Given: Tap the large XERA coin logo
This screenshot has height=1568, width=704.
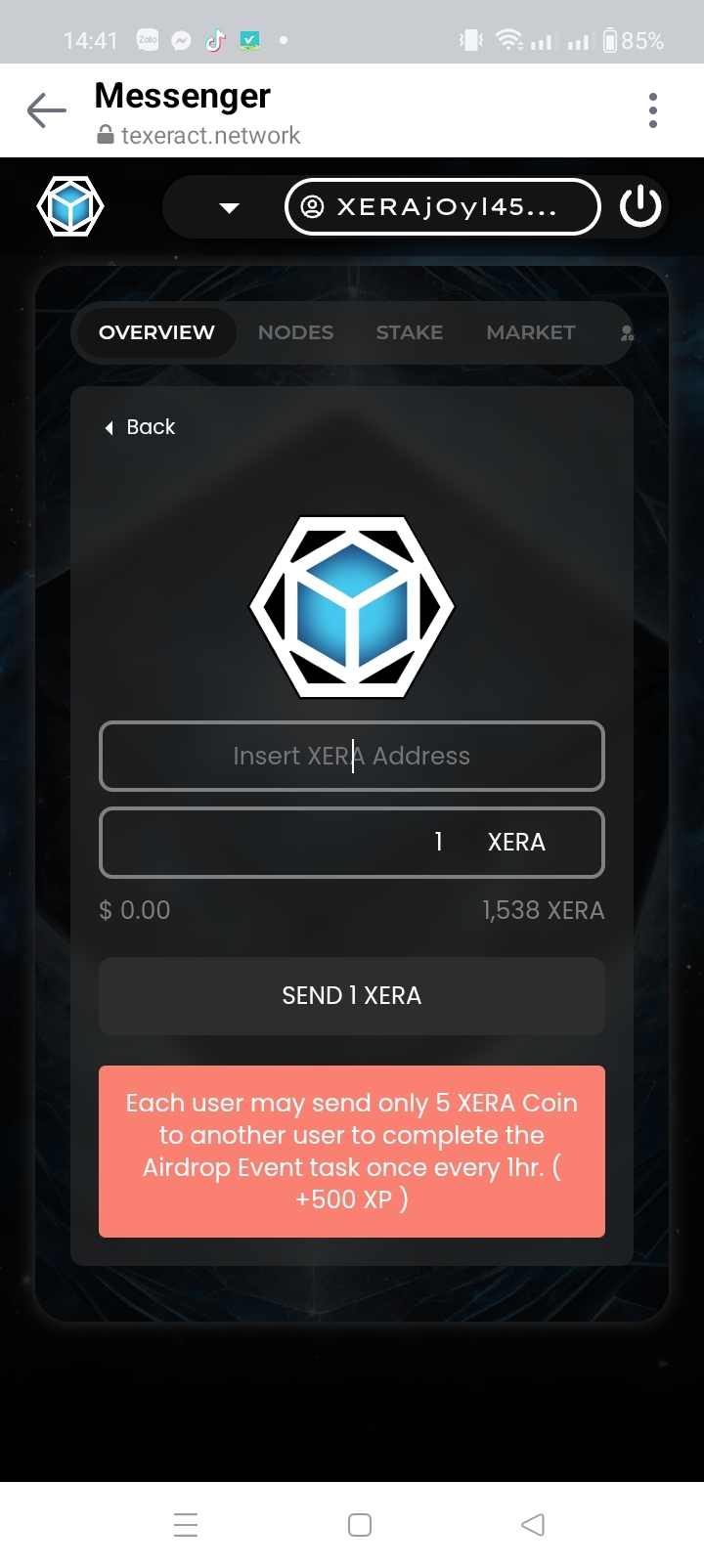Looking at the screenshot, I should (352, 607).
